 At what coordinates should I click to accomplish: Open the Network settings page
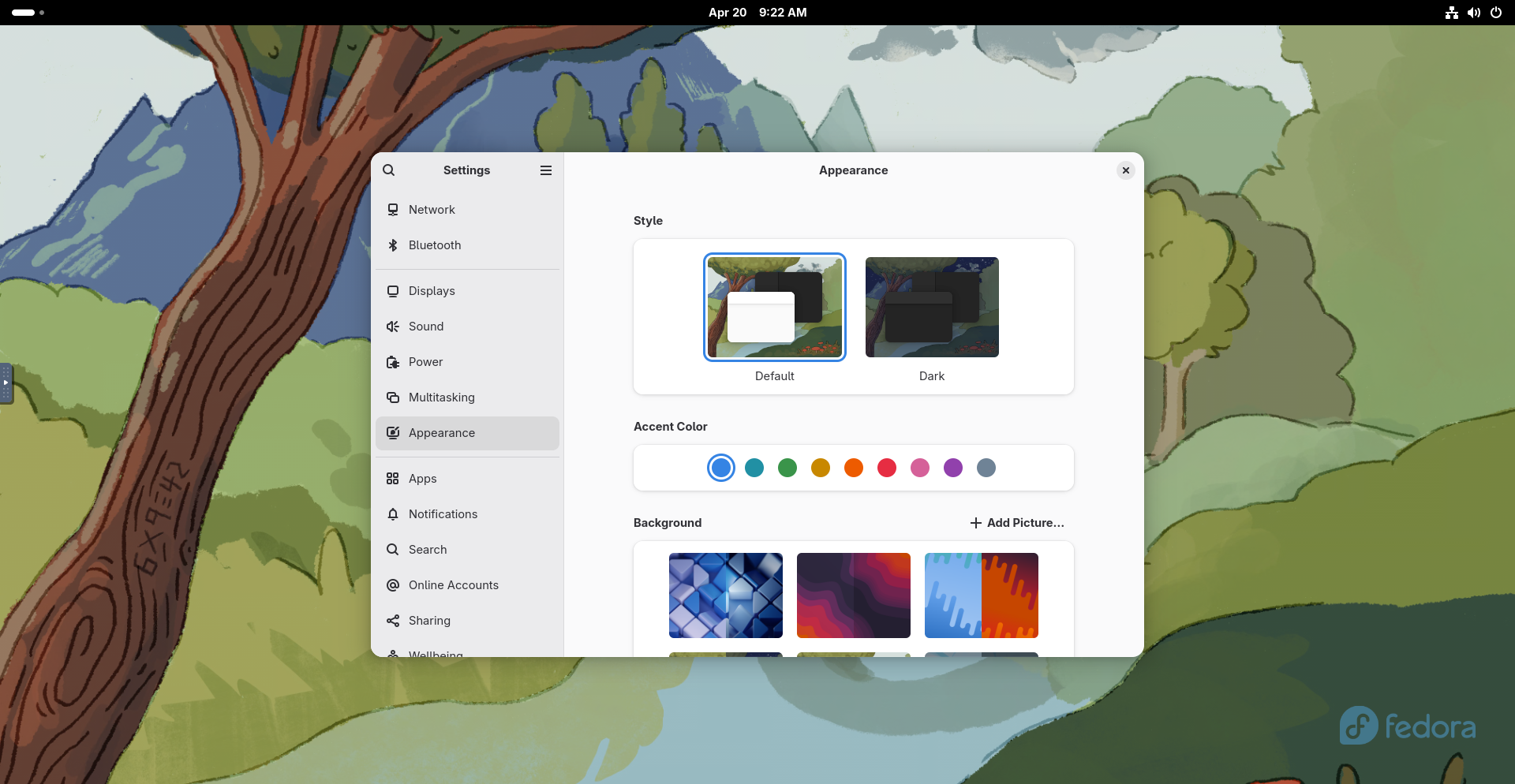coord(468,210)
